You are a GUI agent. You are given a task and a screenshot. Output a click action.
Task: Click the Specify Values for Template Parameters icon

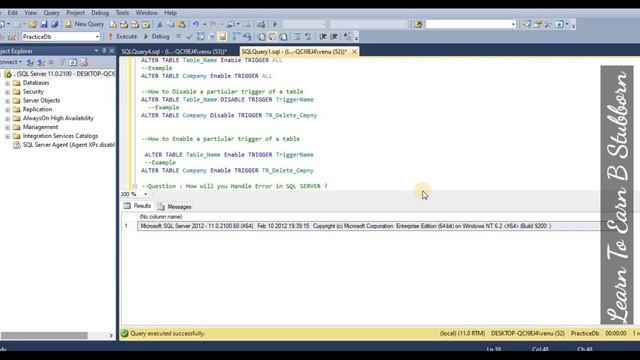347,37
